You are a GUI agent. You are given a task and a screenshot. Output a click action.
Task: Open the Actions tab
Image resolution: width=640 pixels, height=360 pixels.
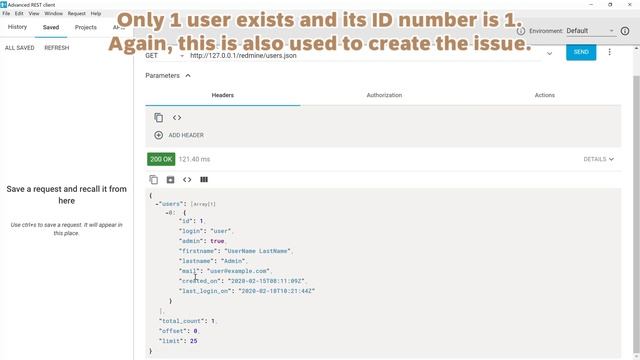point(544,95)
